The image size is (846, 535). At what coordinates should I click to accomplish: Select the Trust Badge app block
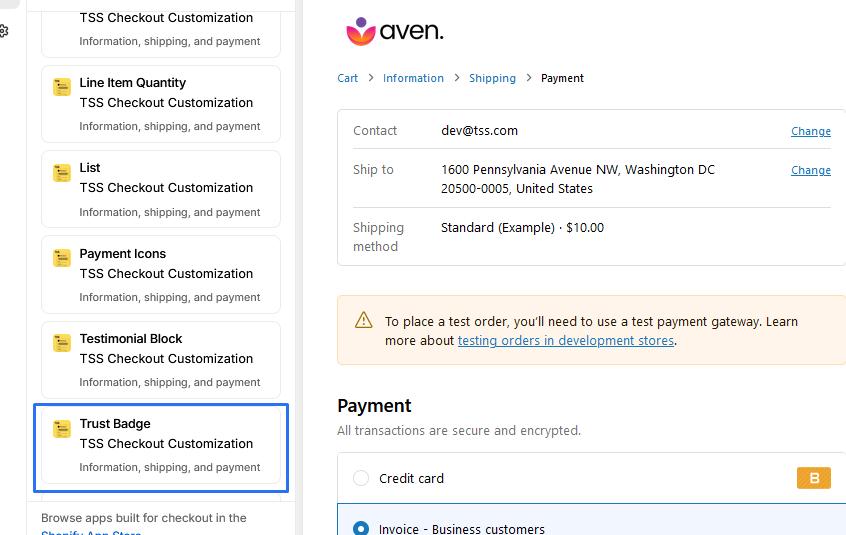(x=161, y=447)
